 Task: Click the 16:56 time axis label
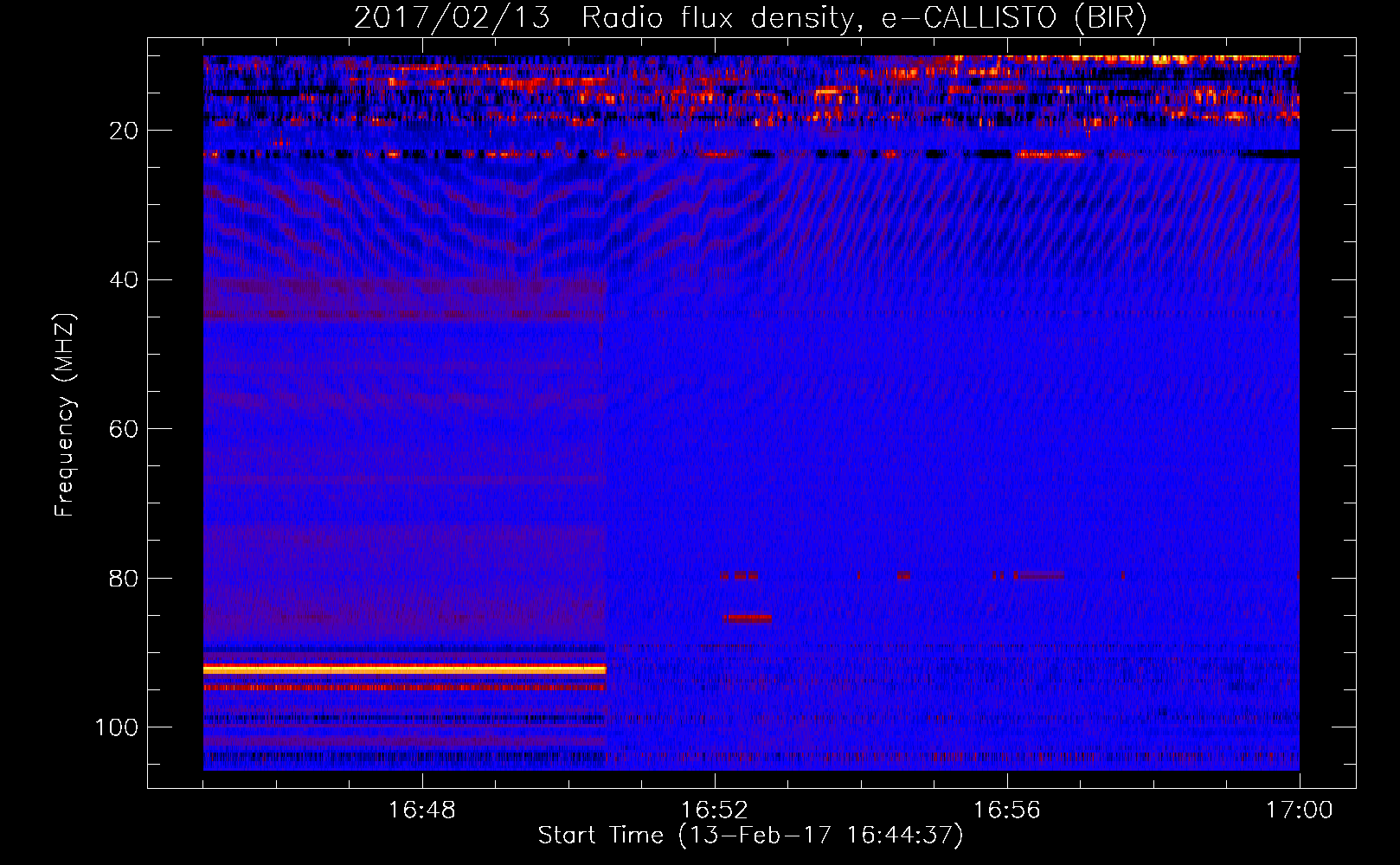[1007, 811]
